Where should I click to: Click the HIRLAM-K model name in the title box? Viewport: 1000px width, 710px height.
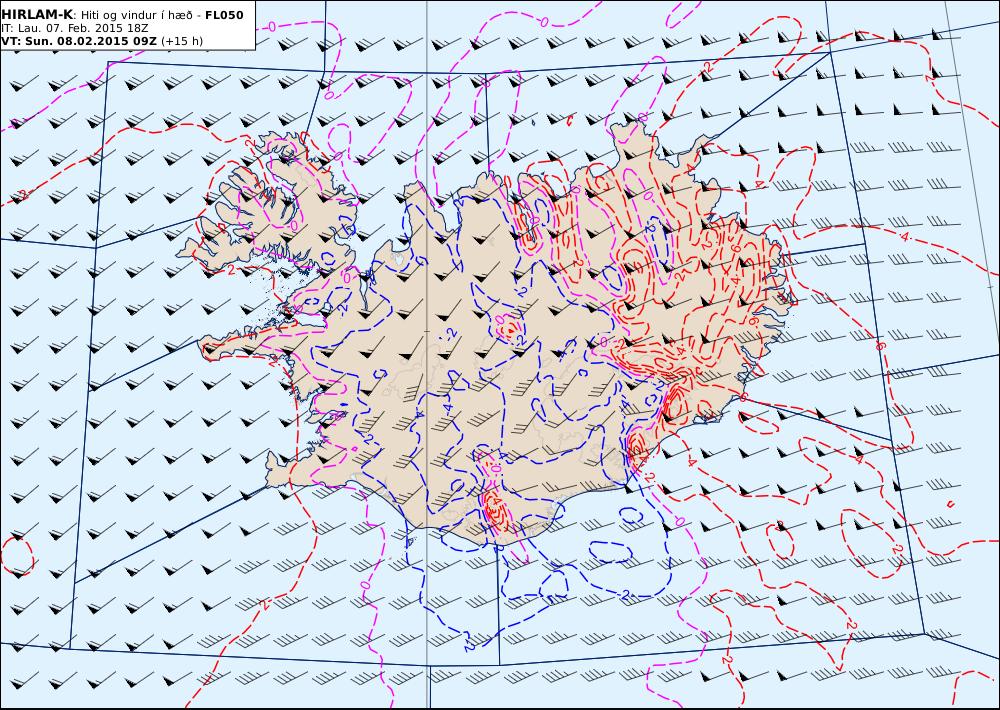[37, 15]
